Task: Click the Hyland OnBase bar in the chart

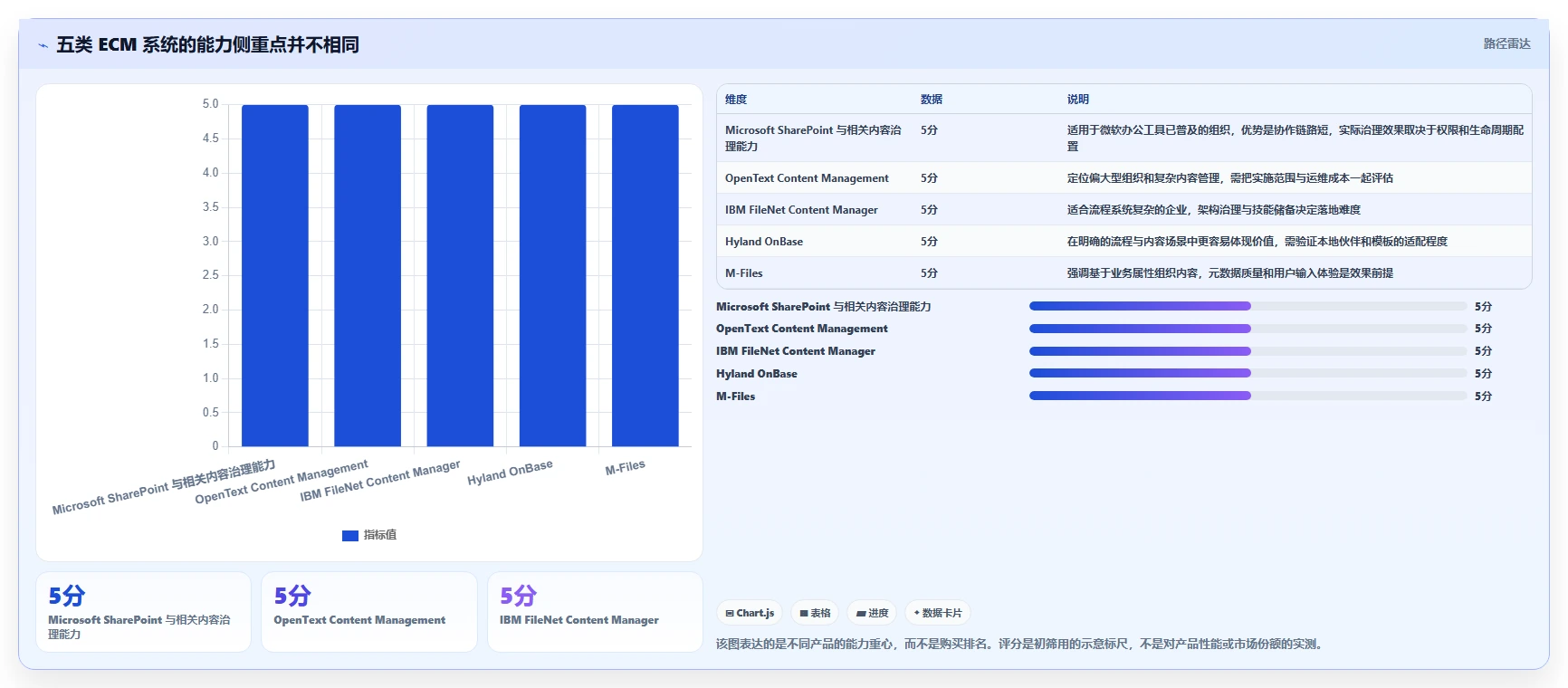Action: 552,275
